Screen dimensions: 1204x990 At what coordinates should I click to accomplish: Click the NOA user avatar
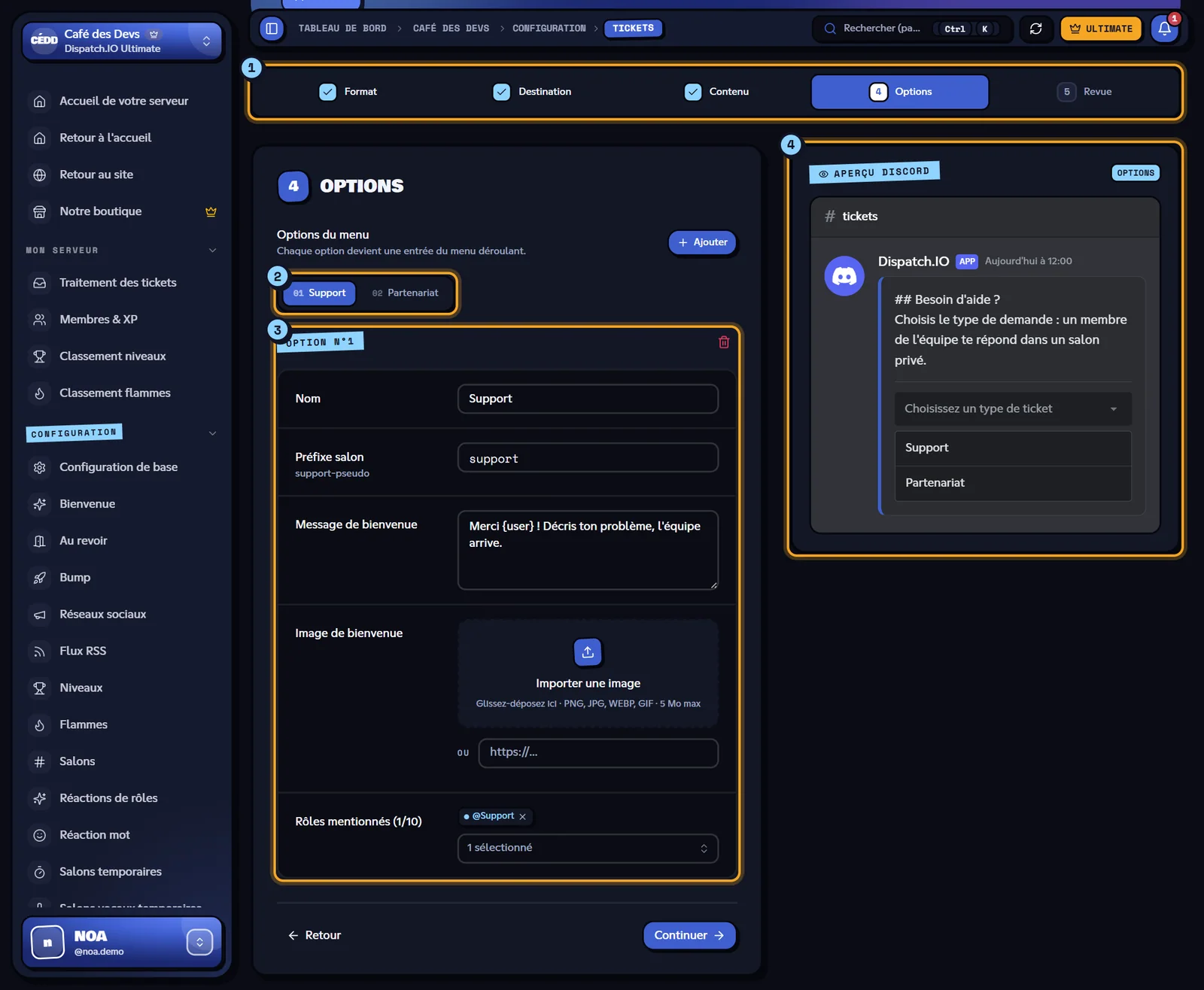pos(47,942)
